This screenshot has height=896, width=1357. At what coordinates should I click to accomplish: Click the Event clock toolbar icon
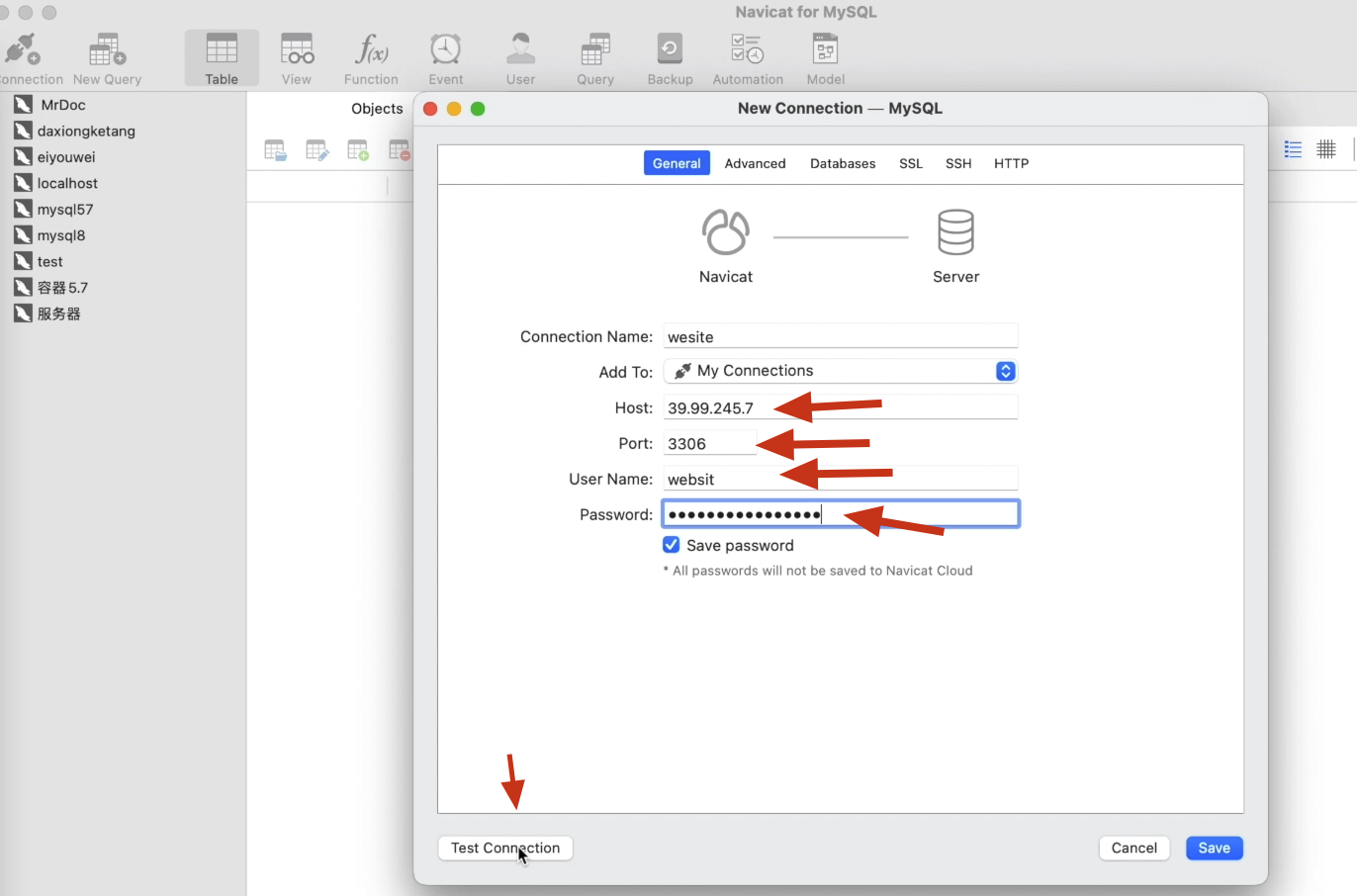(446, 59)
